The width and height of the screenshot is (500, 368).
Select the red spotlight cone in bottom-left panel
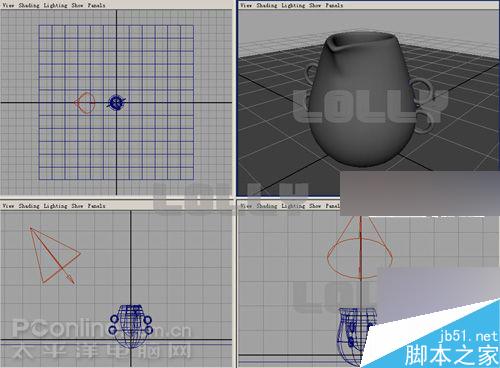(x=55, y=256)
